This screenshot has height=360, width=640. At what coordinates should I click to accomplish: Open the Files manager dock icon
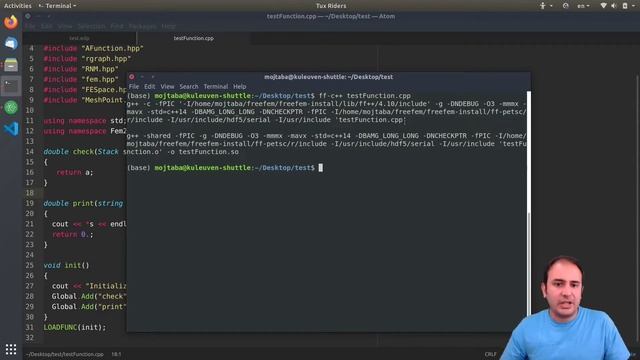tap(11, 65)
